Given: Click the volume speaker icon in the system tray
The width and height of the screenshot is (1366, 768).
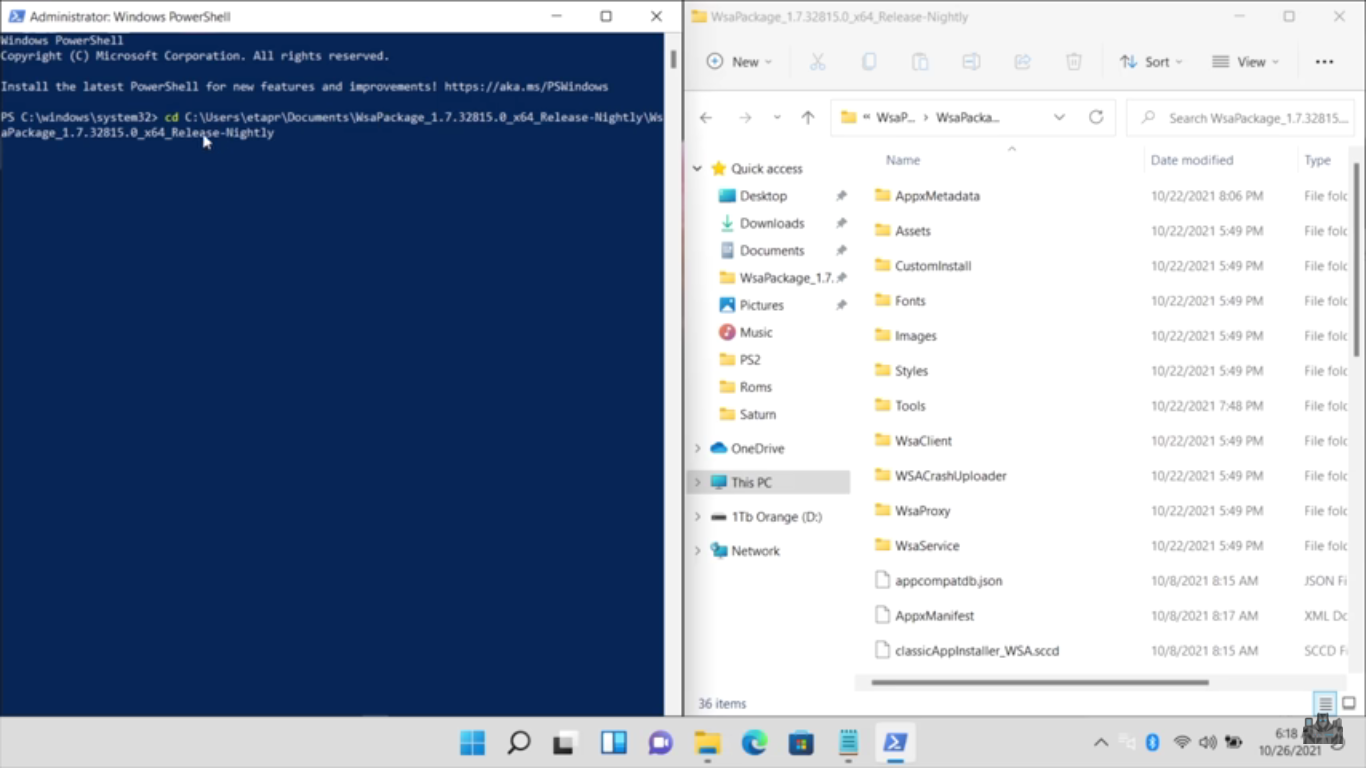Looking at the screenshot, I should coord(1207,742).
